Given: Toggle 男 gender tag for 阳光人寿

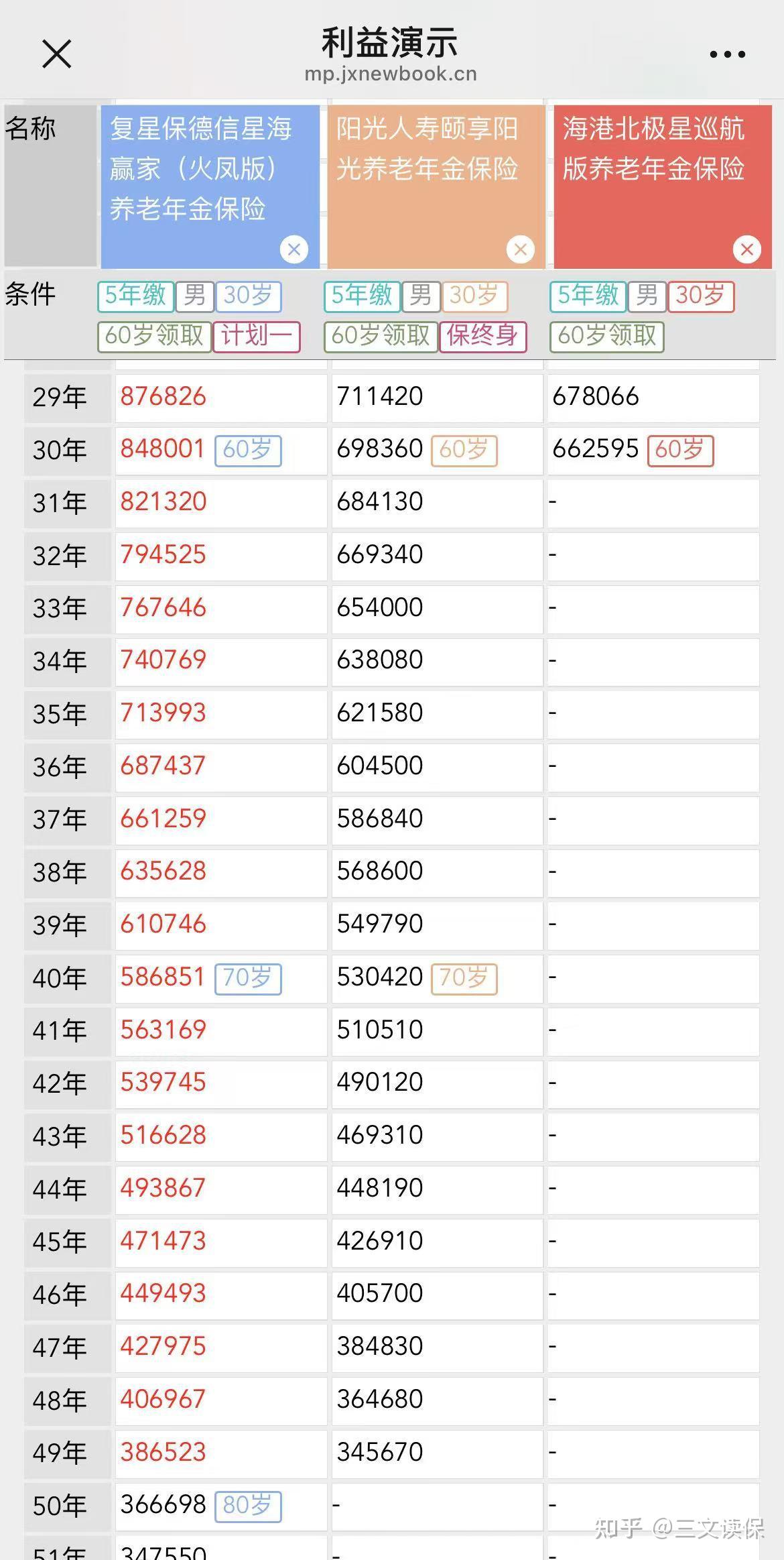Looking at the screenshot, I should 421,296.
